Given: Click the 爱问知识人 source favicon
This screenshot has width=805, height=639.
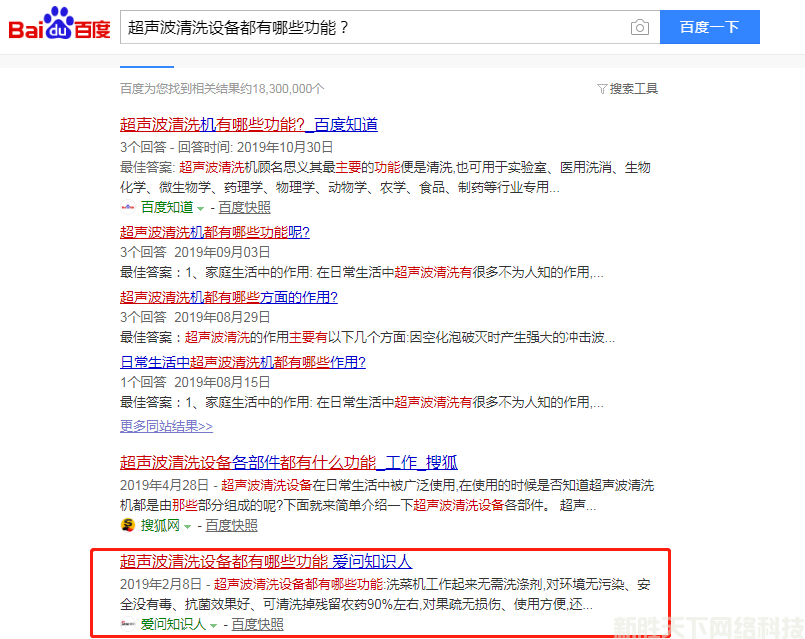Looking at the screenshot, I should click(128, 624).
